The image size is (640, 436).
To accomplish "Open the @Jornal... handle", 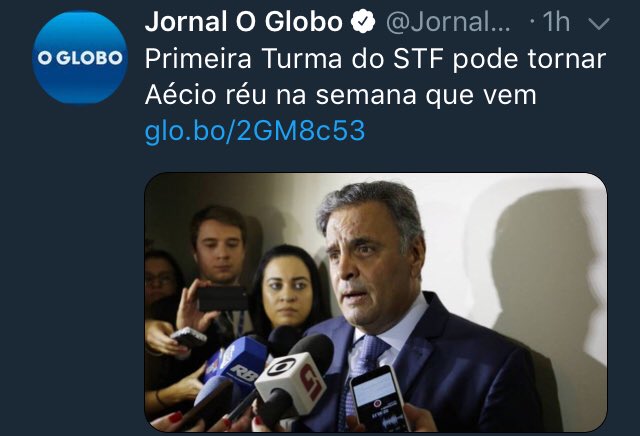I will 448,22.
